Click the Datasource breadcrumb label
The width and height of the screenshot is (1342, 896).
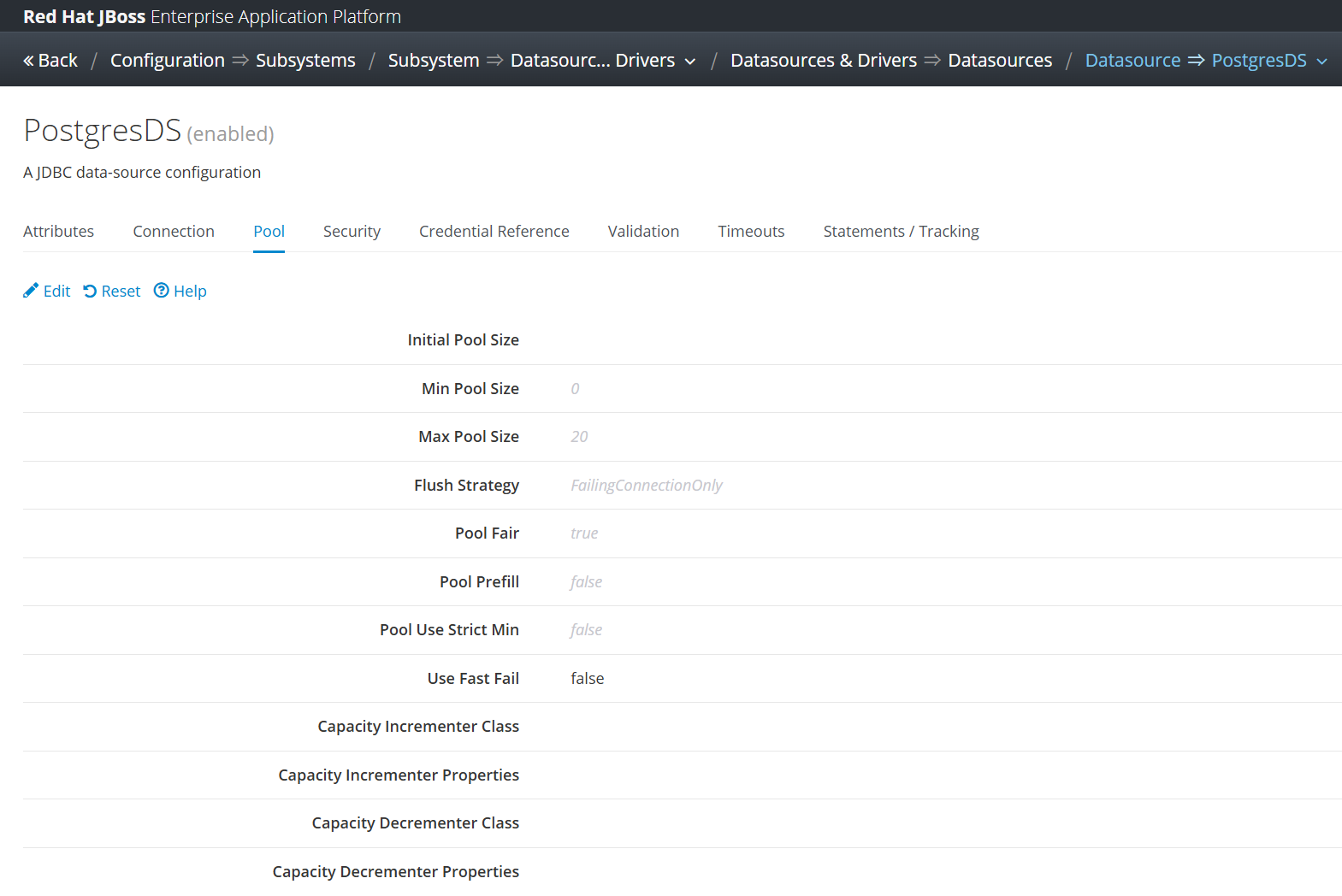click(x=1132, y=61)
